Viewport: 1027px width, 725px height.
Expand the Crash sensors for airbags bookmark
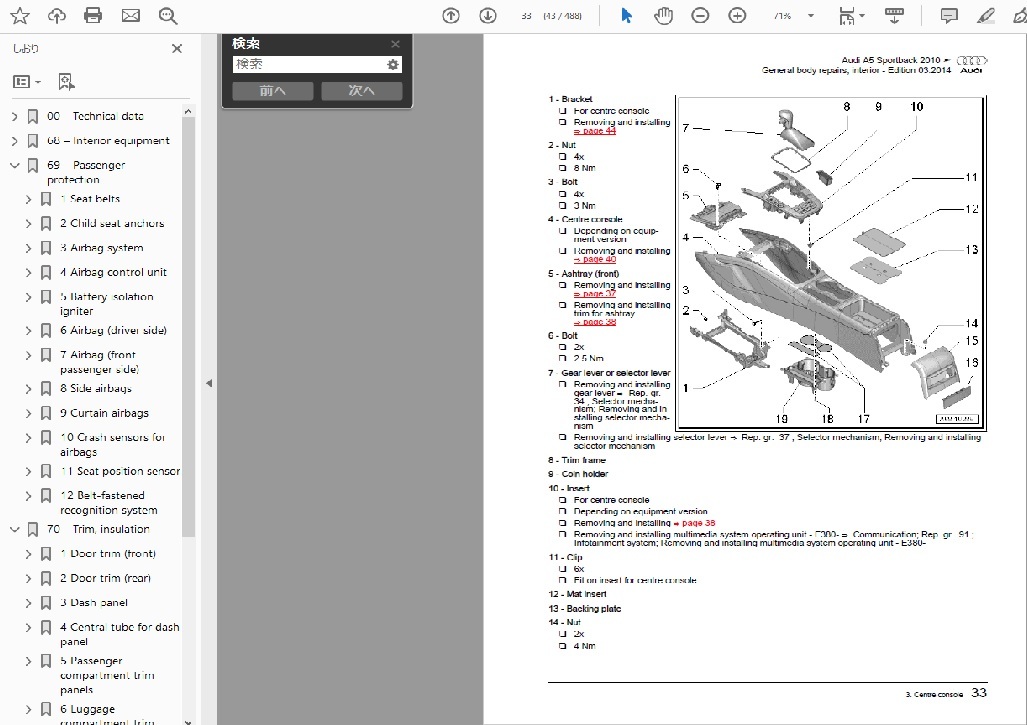point(28,437)
